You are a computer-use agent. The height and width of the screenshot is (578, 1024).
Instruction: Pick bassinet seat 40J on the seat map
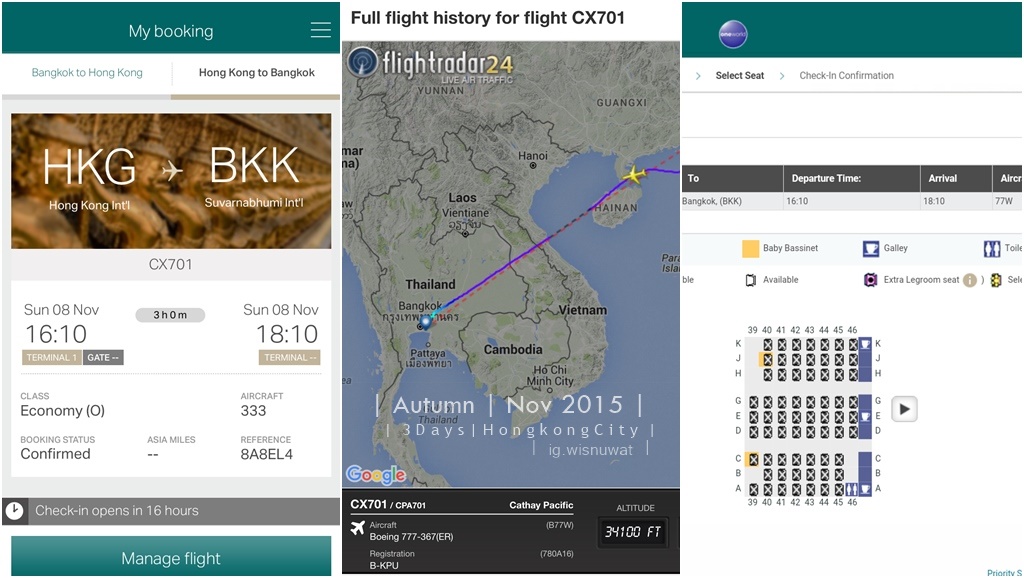(x=767, y=359)
